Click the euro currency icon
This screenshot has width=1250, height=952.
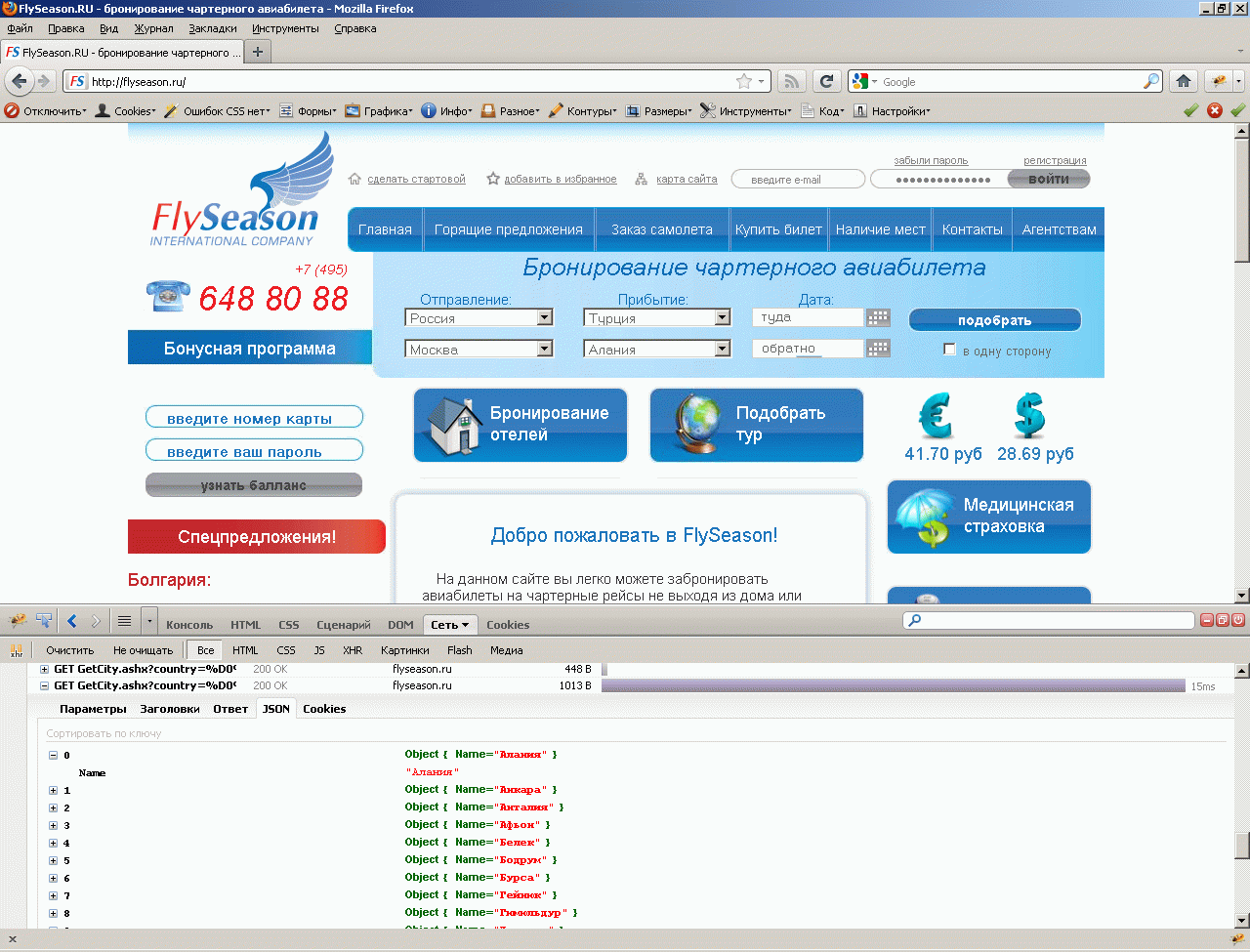click(x=936, y=416)
